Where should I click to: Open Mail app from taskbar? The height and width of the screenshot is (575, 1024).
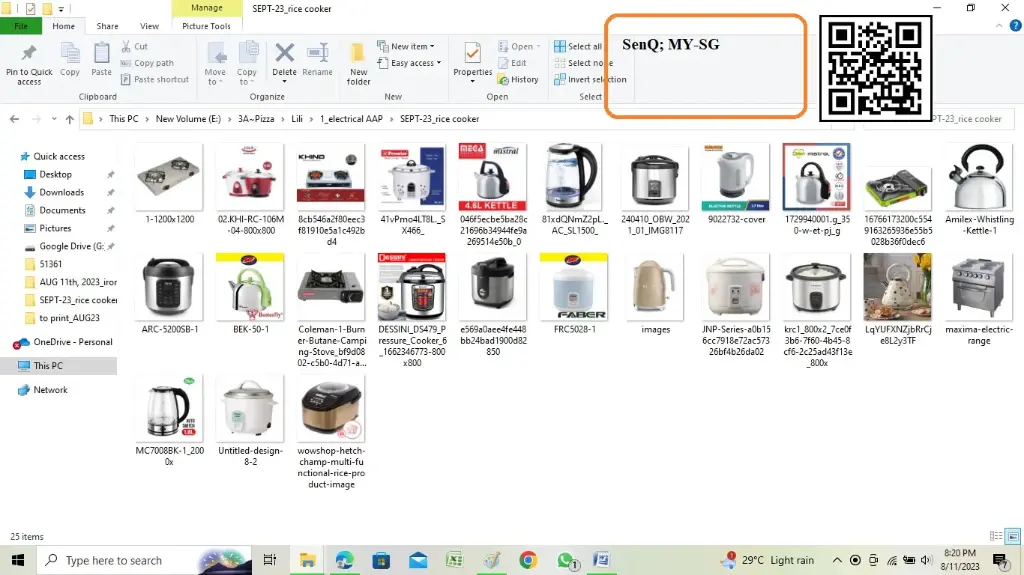point(418,560)
